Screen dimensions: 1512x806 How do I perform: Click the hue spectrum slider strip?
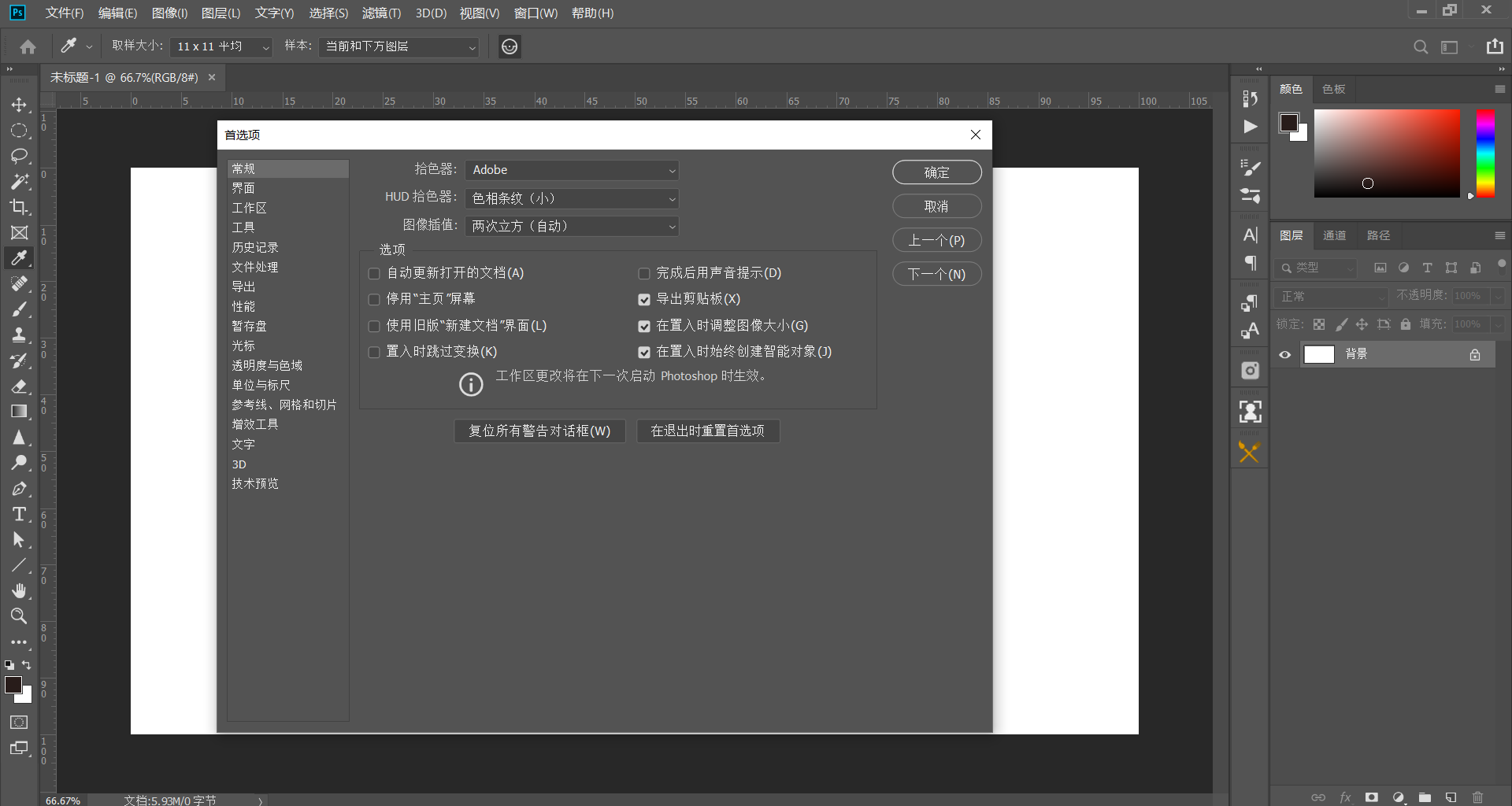point(1485,153)
